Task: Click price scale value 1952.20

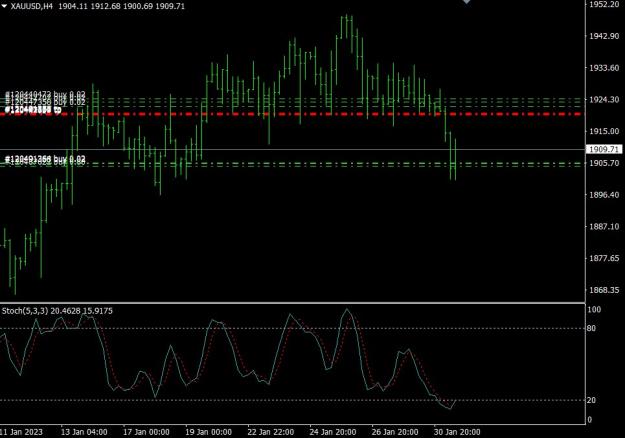Action: [604, 4]
